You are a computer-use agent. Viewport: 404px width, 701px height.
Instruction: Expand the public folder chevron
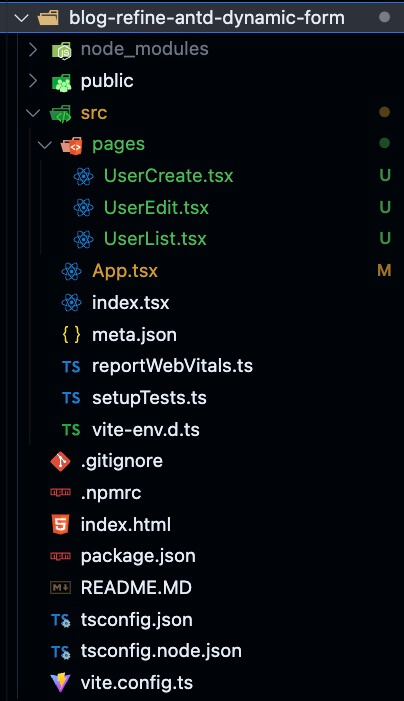point(33,81)
